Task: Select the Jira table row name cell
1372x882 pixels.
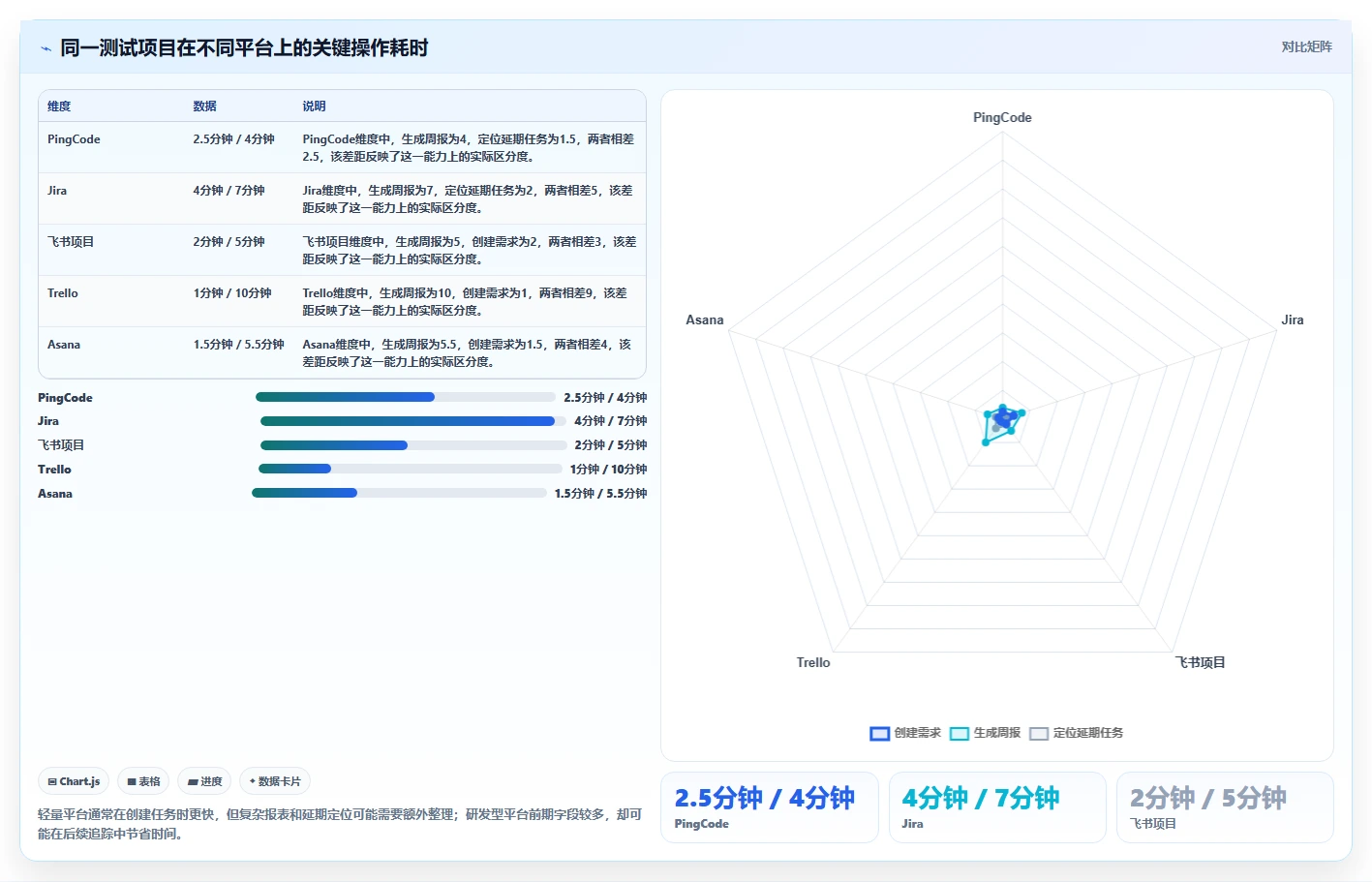Action: (57, 191)
